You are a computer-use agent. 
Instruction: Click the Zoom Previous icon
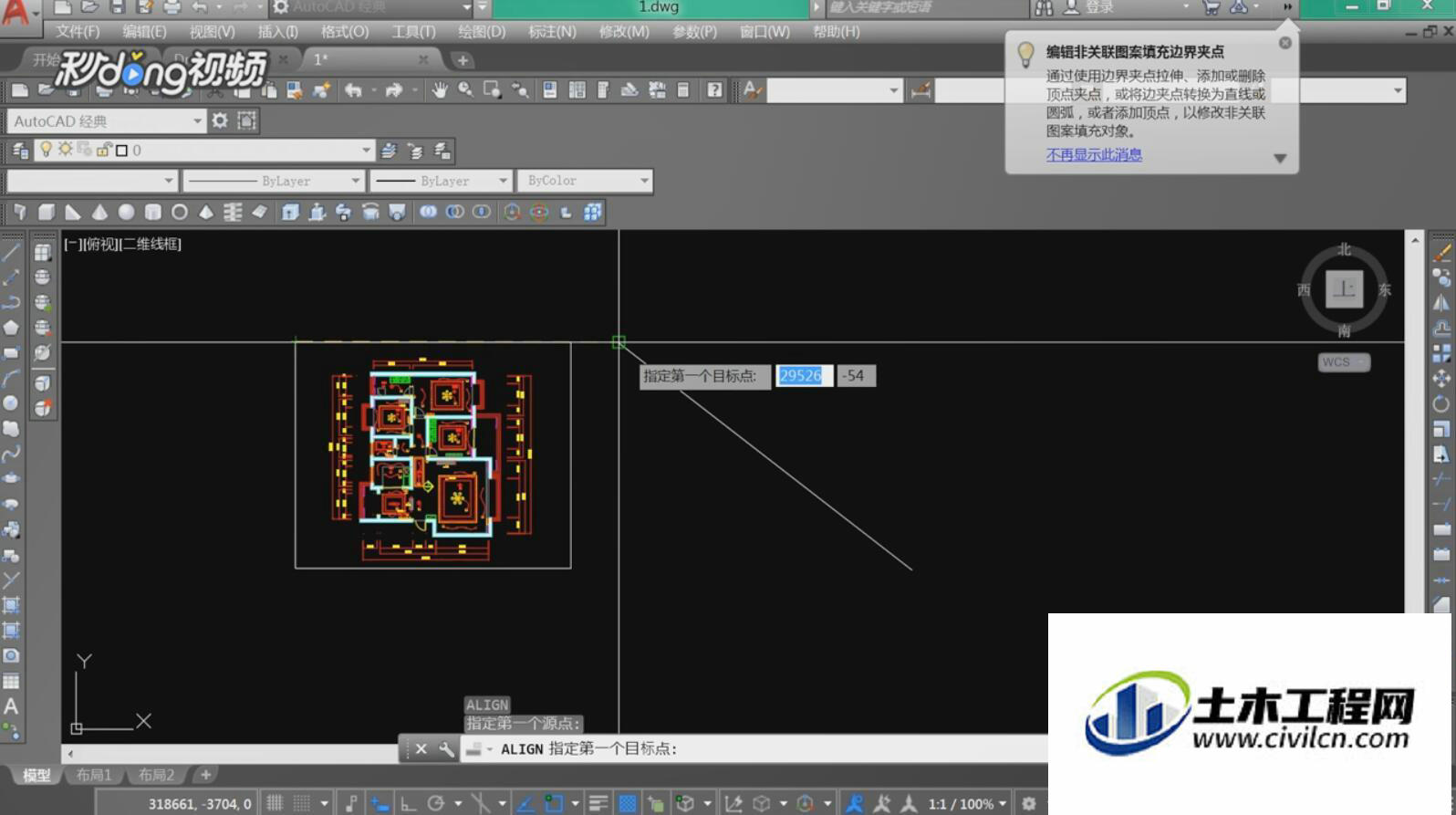[x=520, y=89]
